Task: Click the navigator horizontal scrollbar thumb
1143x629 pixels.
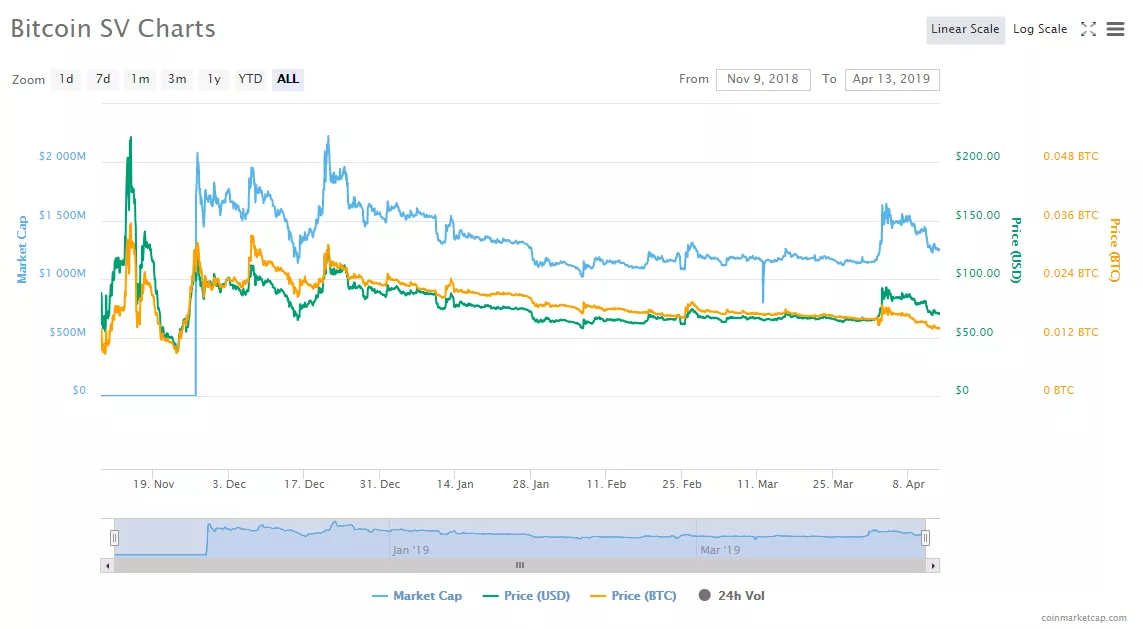Action: click(519, 565)
